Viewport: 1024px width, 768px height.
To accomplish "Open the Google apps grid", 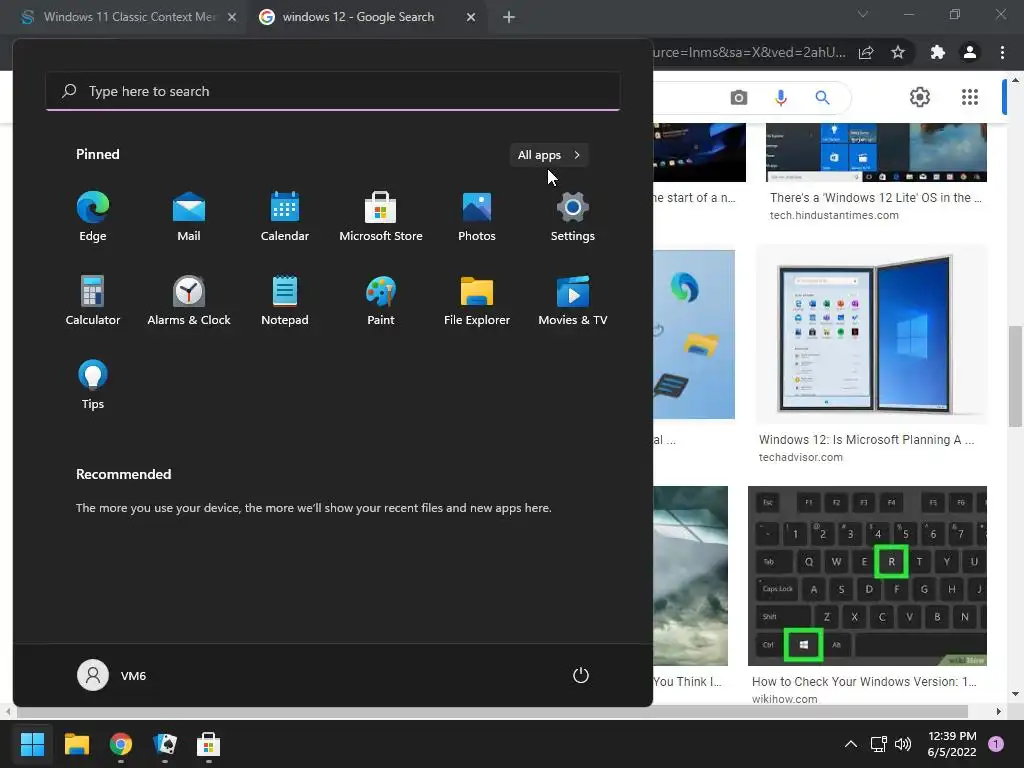I will pyautogui.click(x=970, y=97).
